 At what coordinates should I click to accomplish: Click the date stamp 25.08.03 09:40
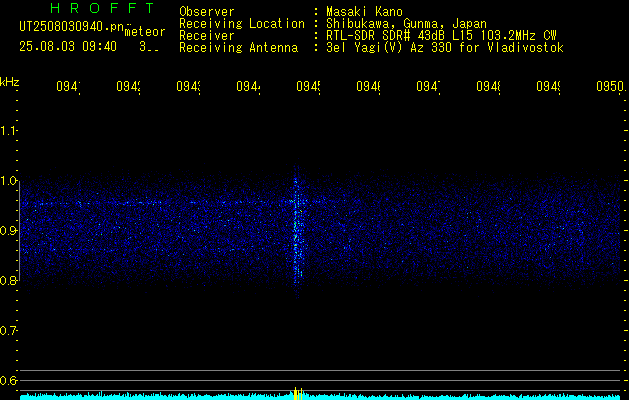pyautogui.click(x=68, y=47)
